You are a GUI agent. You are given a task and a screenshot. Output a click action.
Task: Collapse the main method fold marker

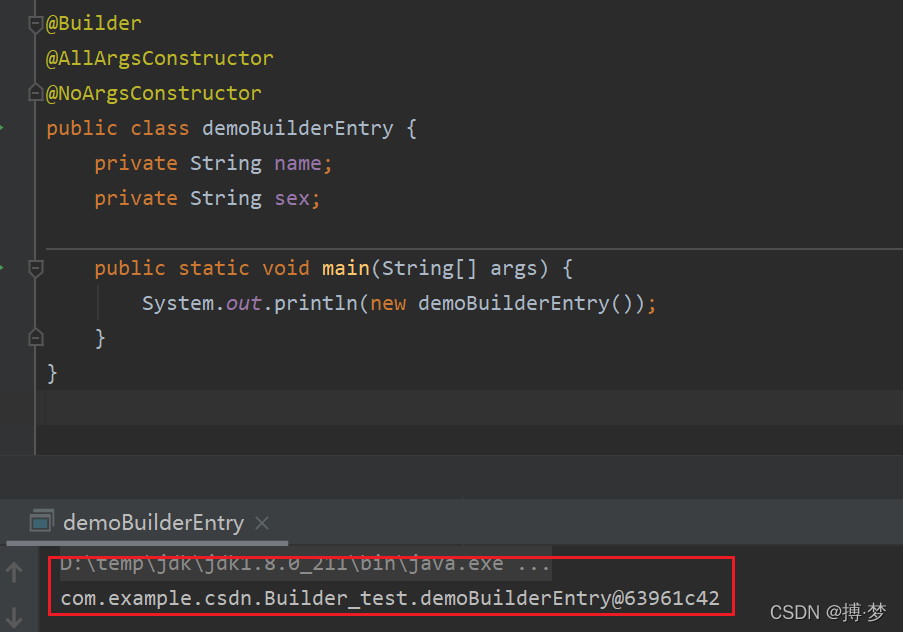point(36,268)
